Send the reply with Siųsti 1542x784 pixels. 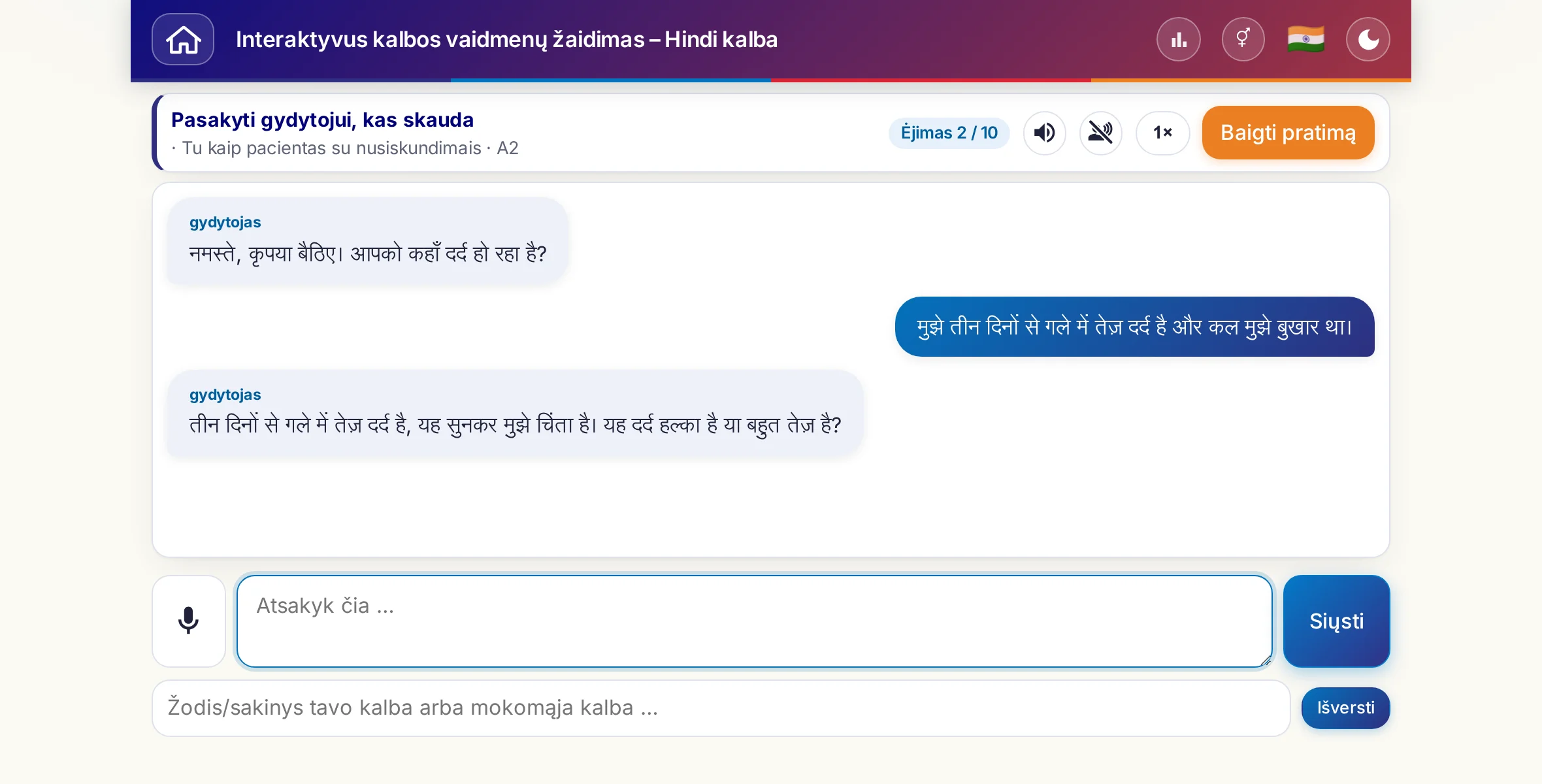(x=1336, y=621)
